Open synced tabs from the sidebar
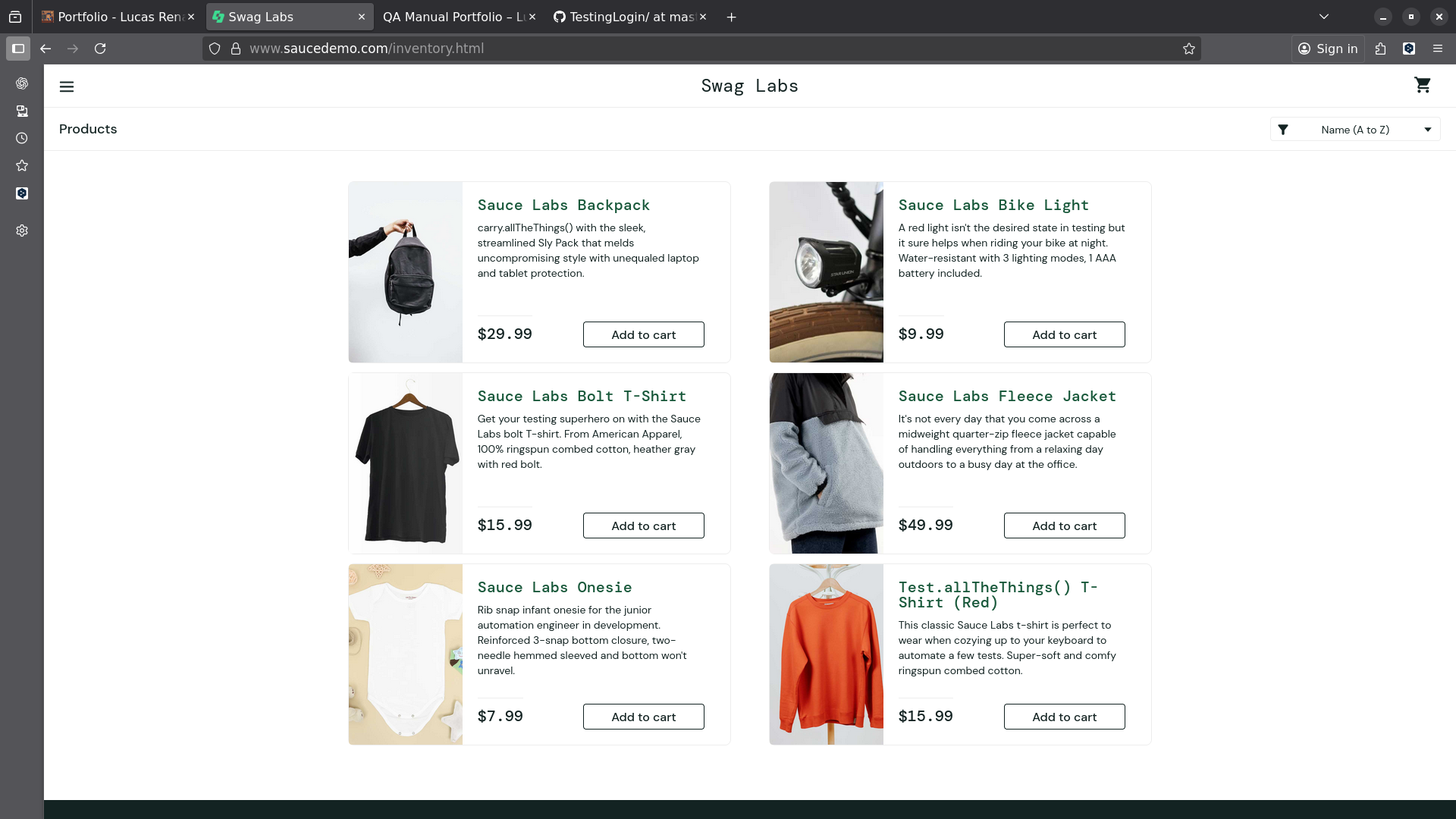1456x819 pixels. click(x=22, y=111)
